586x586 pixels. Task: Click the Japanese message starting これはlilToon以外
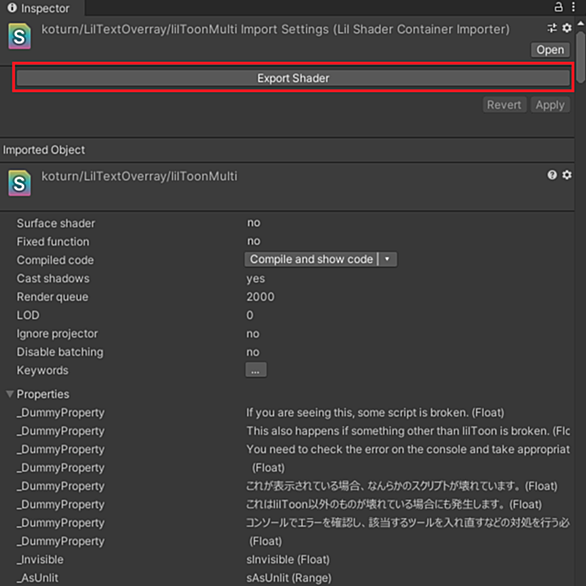[x=394, y=505]
